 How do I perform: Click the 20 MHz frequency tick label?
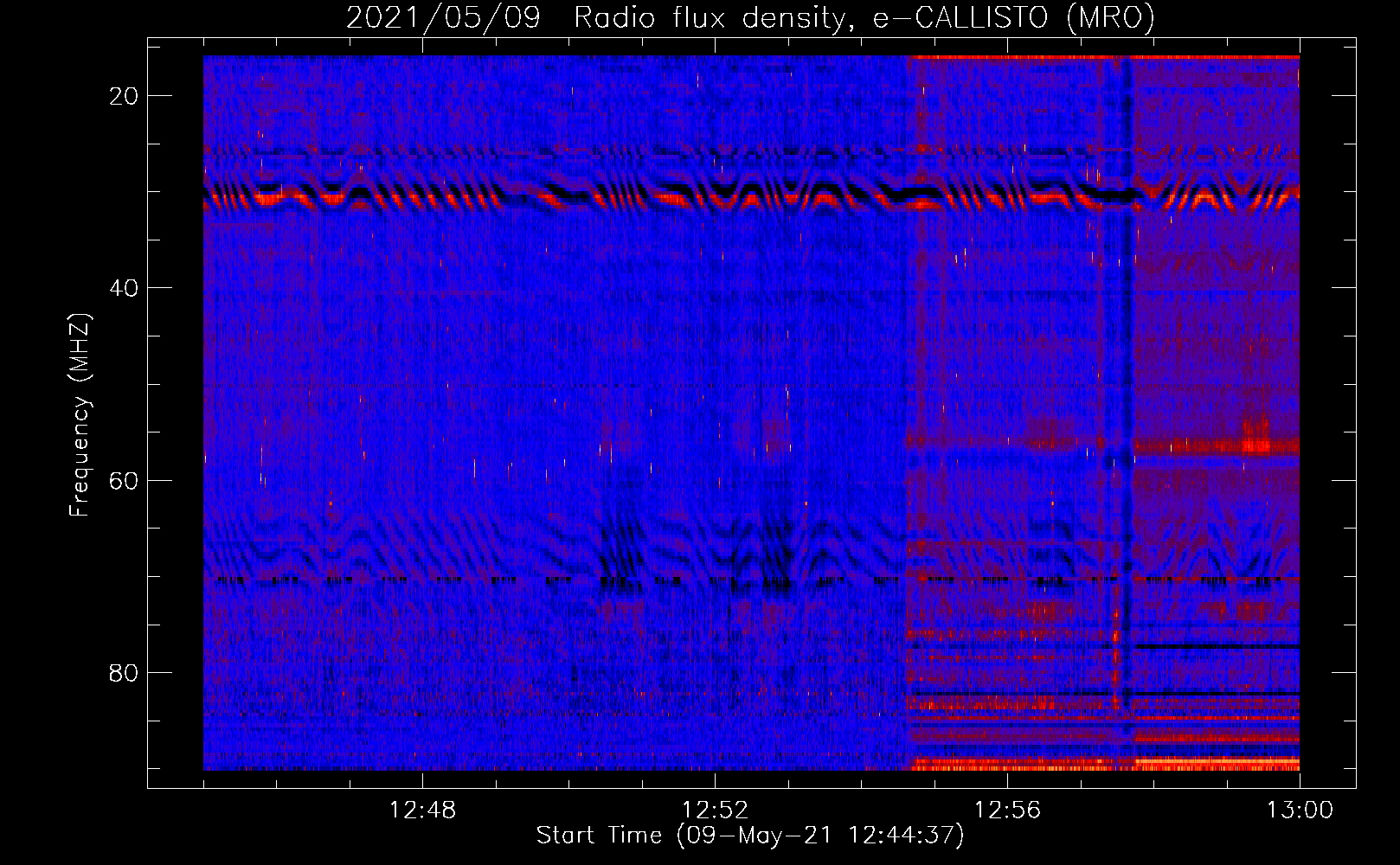click(x=124, y=96)
